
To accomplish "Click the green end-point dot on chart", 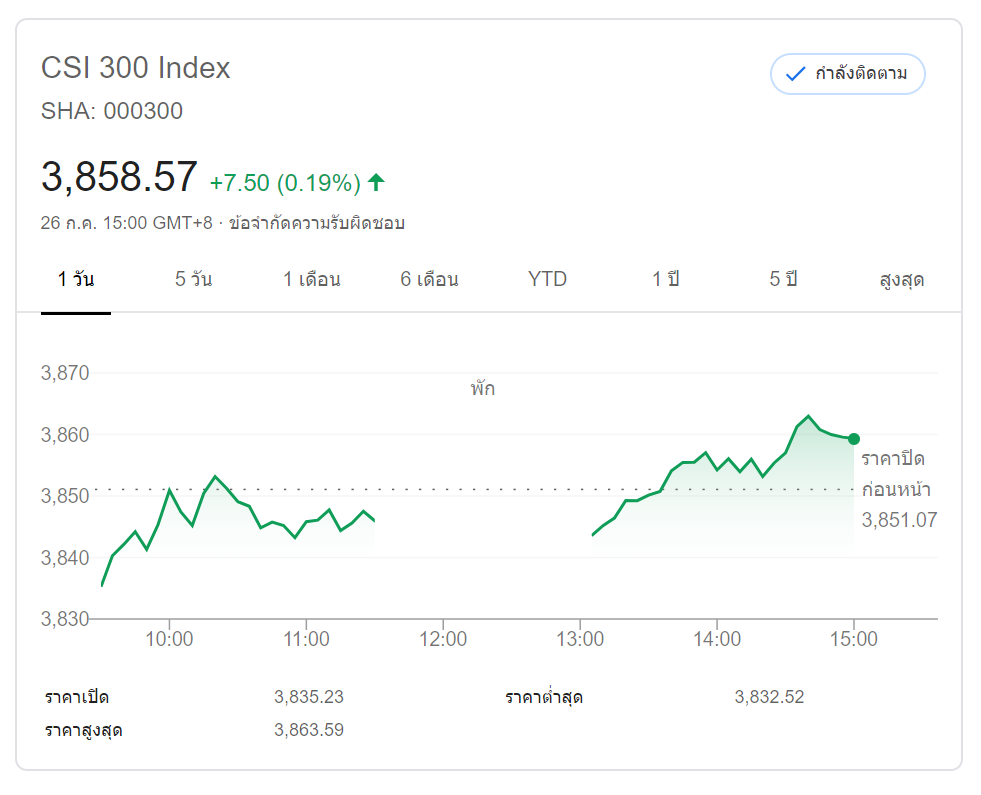I will (x=853, y=439).
